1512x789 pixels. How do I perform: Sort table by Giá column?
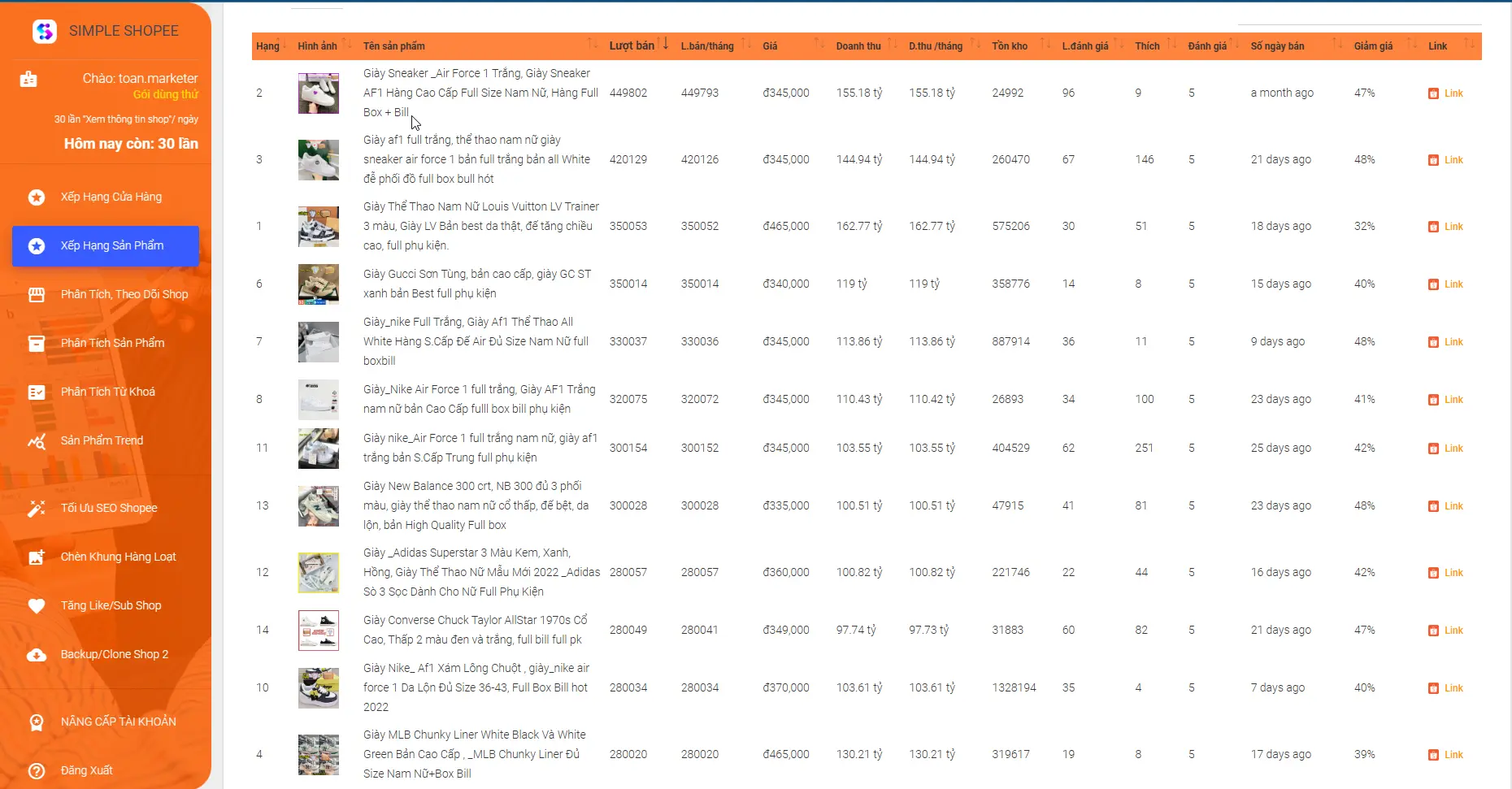point(793,46)
